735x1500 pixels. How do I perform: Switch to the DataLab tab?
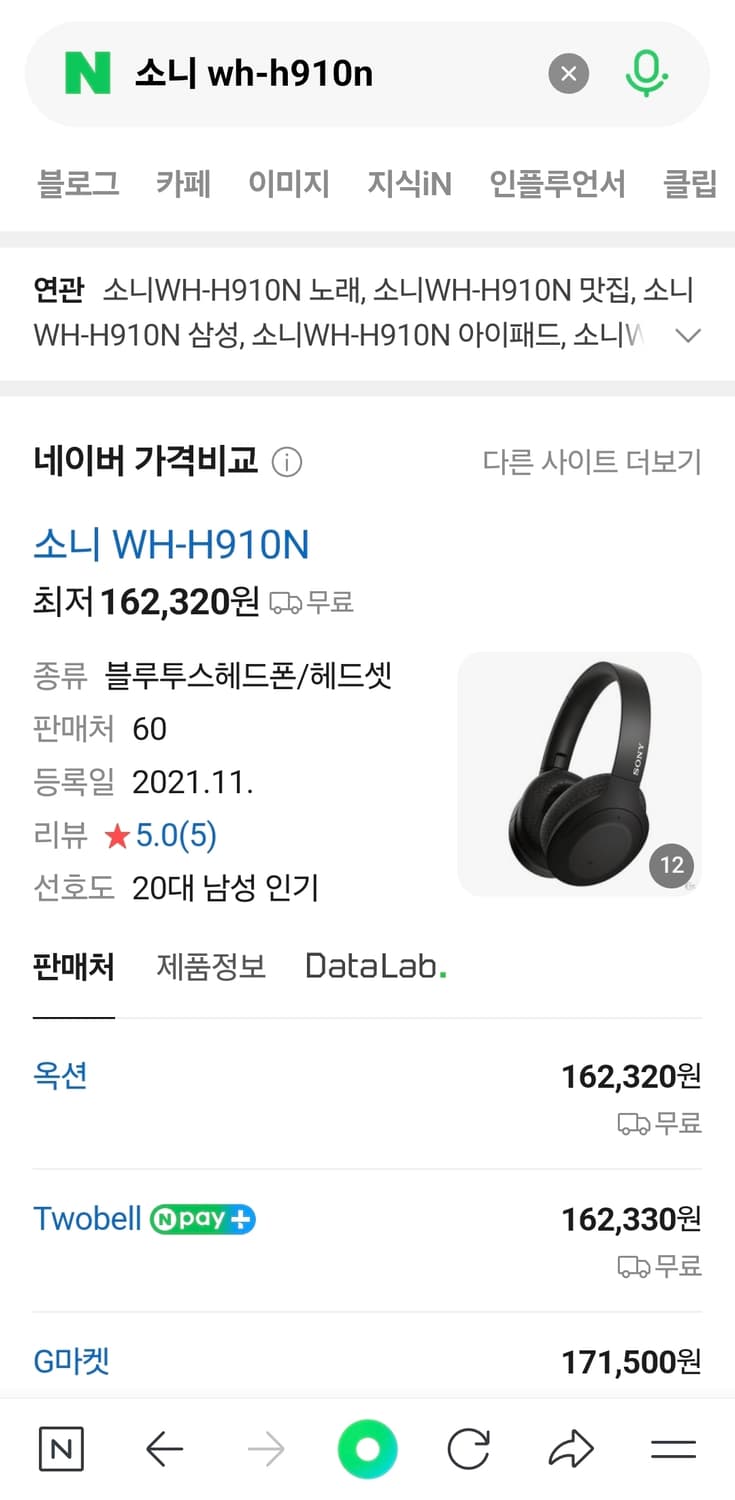pyautogui.click(x=375, y=967)
